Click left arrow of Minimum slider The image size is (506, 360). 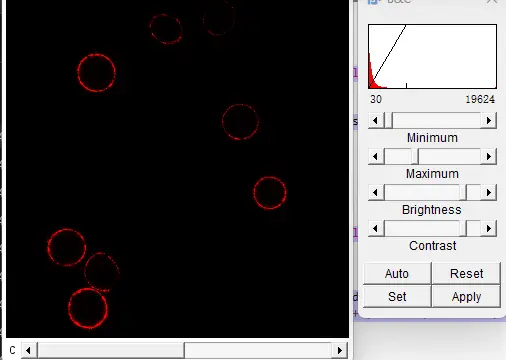(x=376, y=120)
